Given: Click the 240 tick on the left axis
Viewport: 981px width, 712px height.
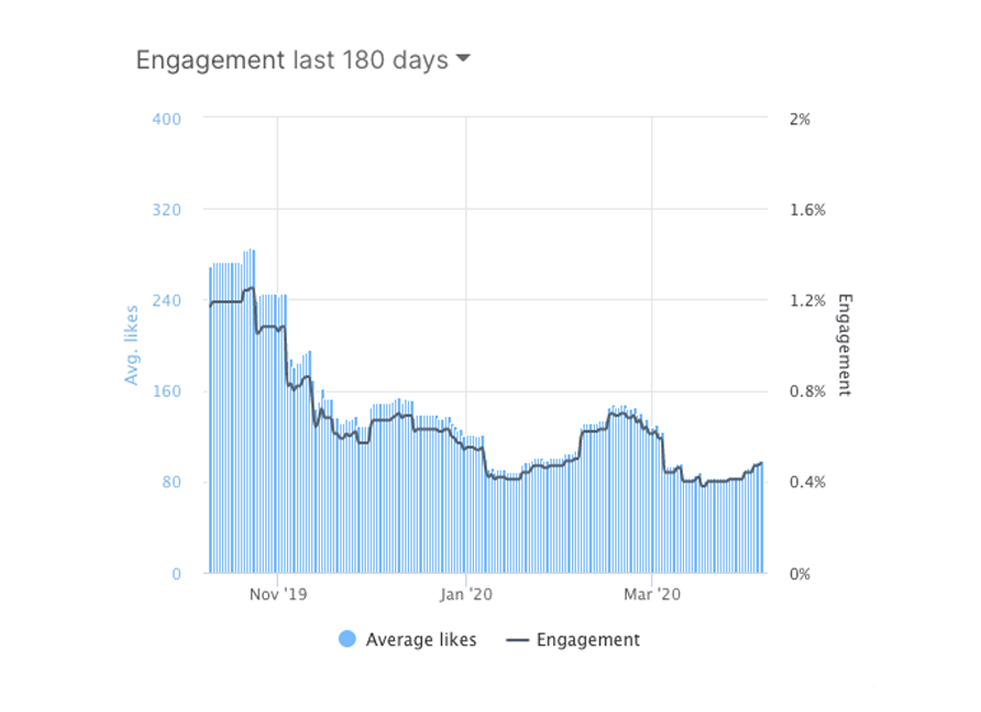Looking at the screenshot, I should (x=166, y=300).
